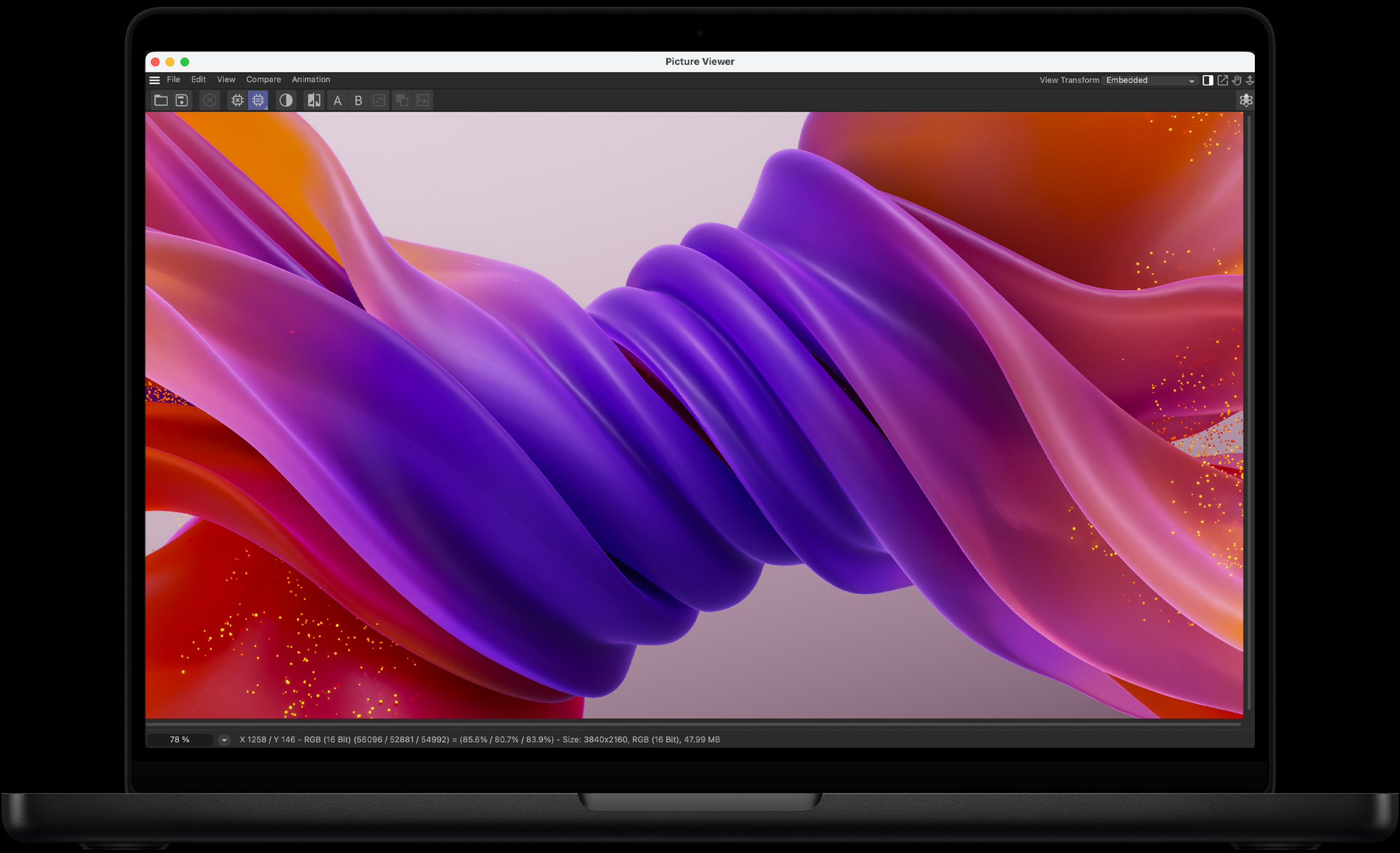Open the Animation menu
1400x853 pixels.
(311, 80)
